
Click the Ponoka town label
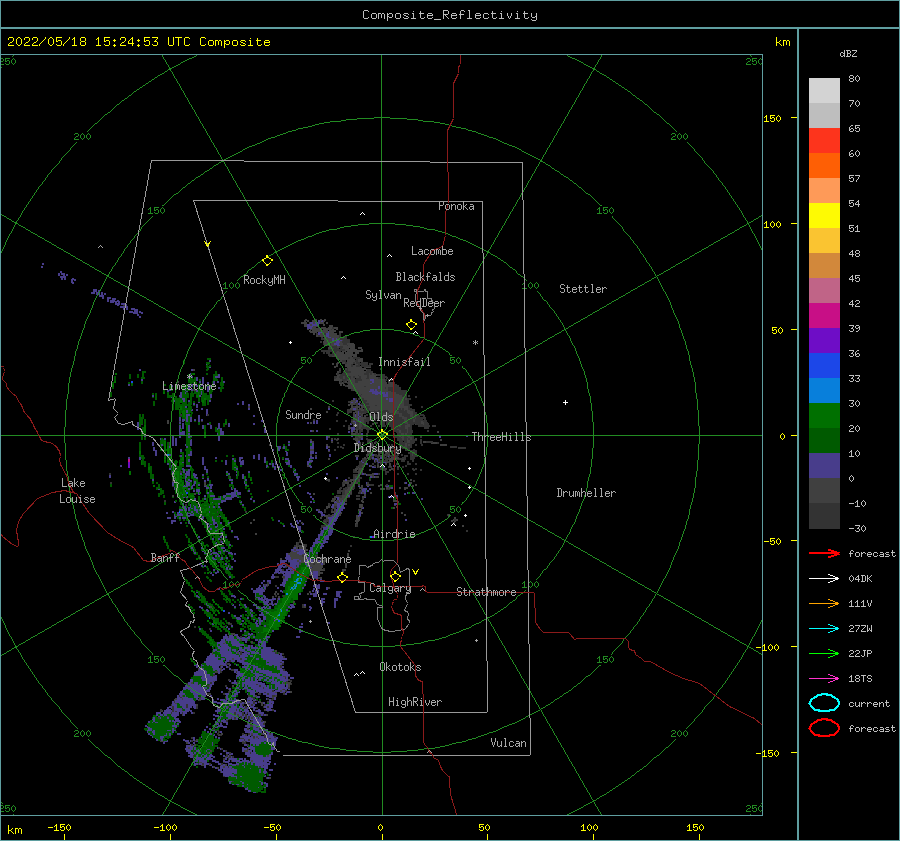pyautogui.click(x=456, y=207)
